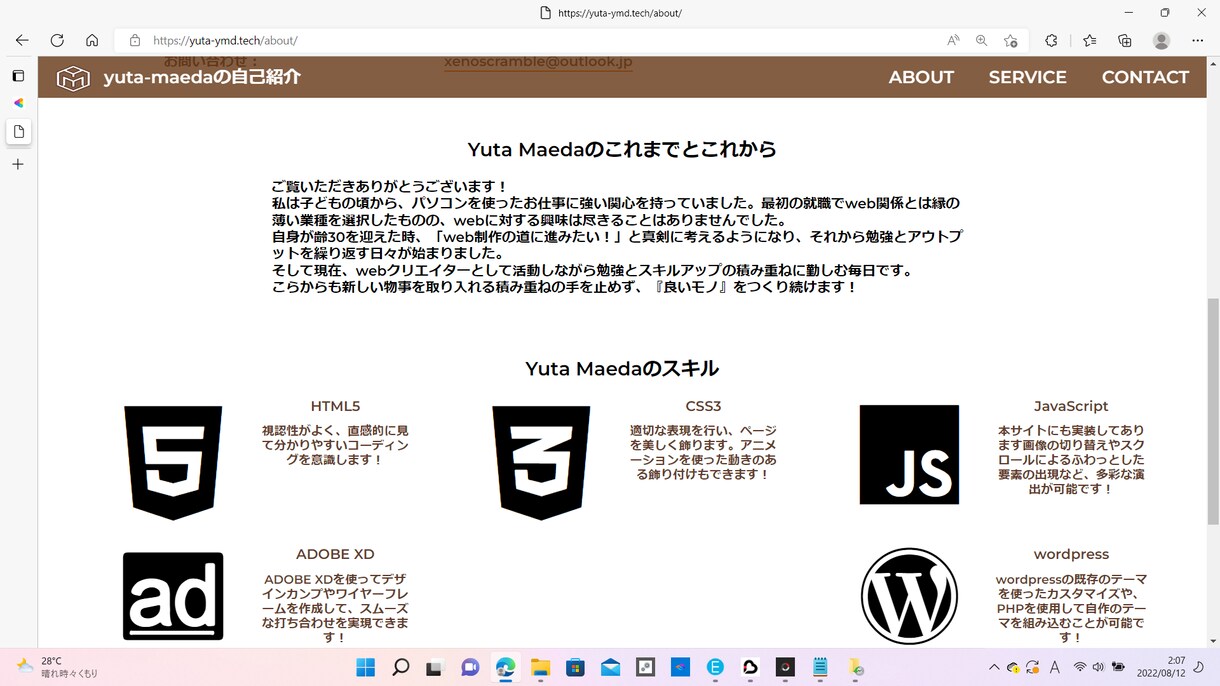Open the Windows Start menu
1220x686 pixels.
pyautogui.click(x=366, y=667)
